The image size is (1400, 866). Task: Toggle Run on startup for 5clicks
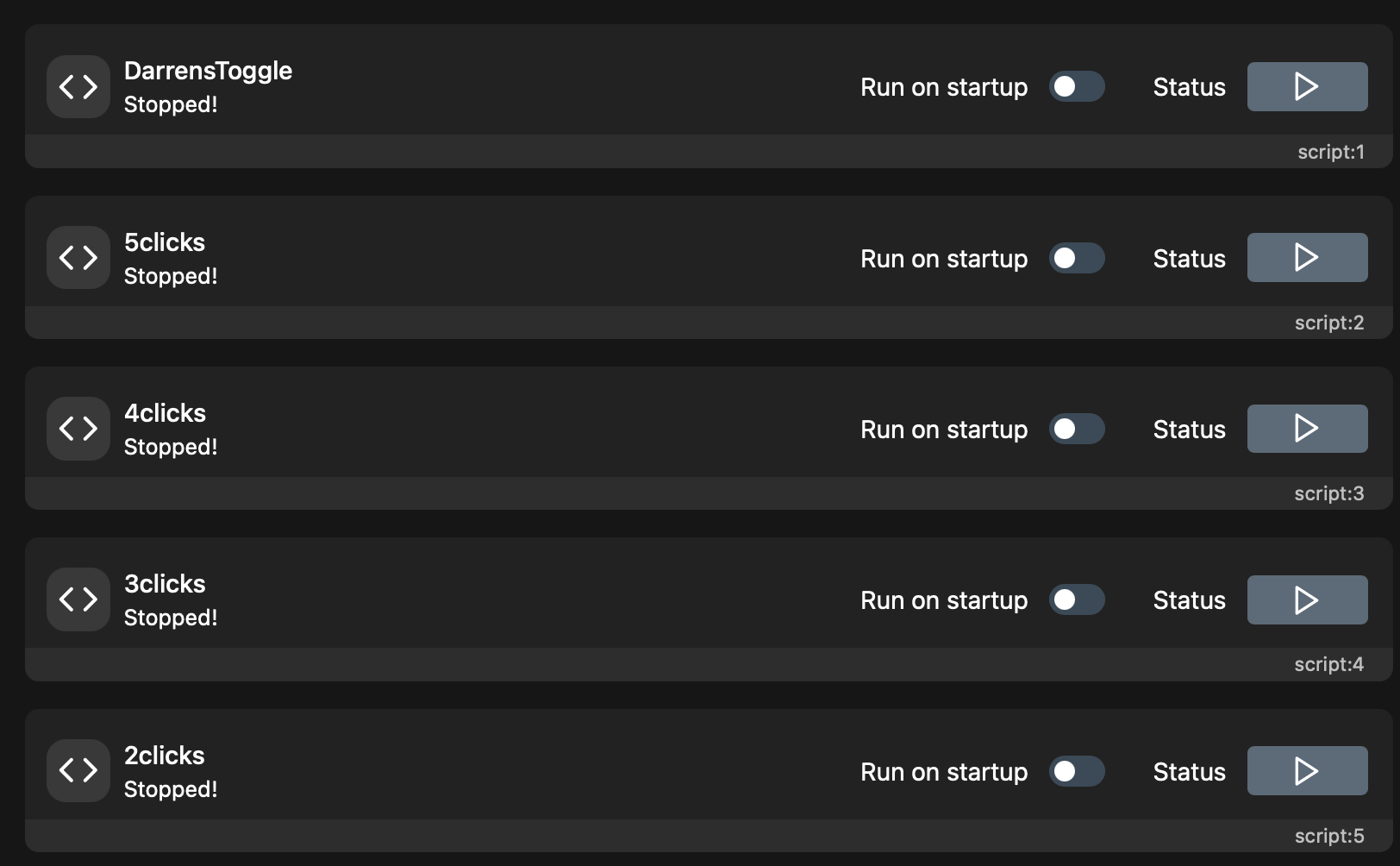pyautogui.click(x=1077, y=258)
